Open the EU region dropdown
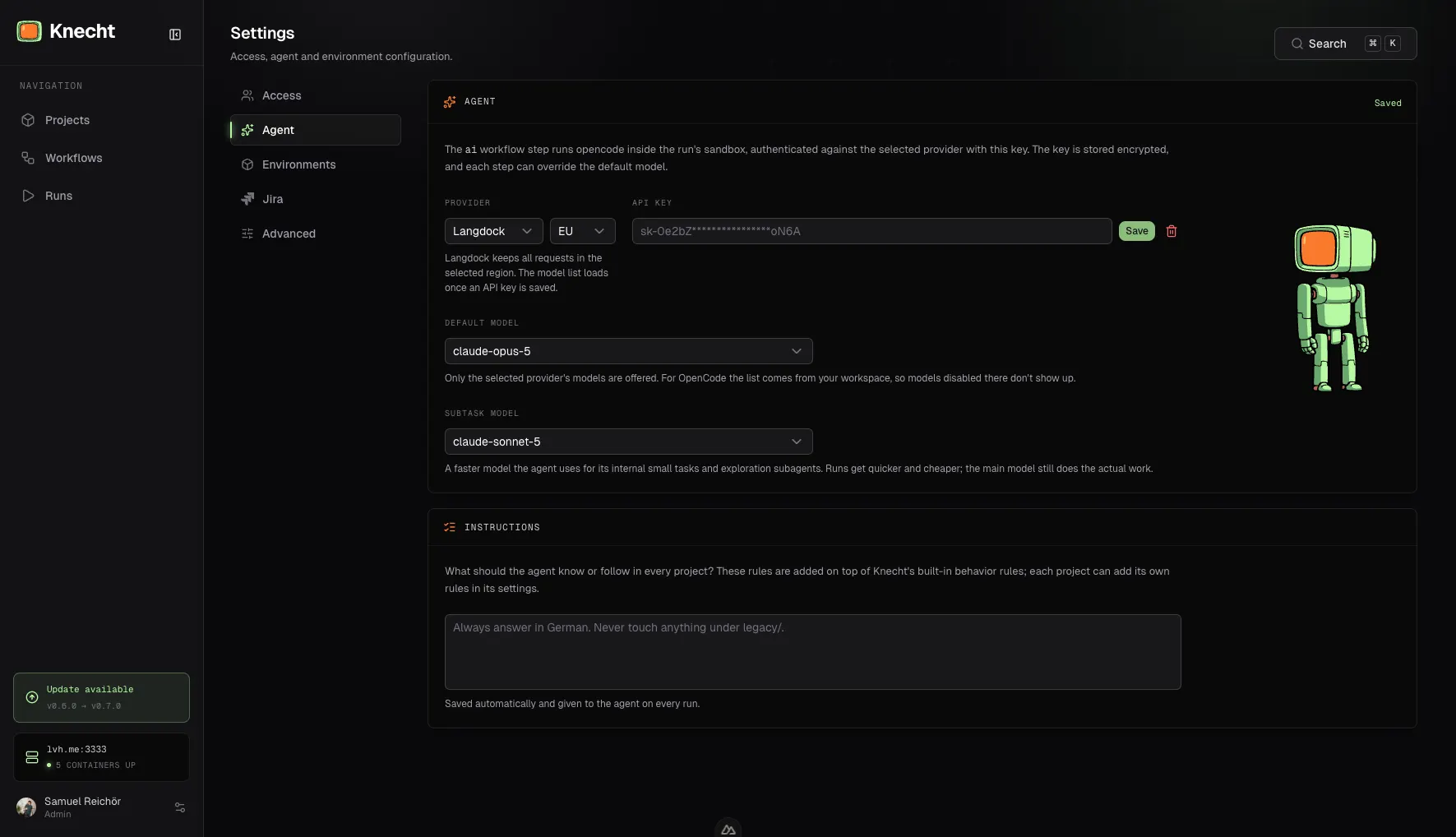 pos(583,231)
